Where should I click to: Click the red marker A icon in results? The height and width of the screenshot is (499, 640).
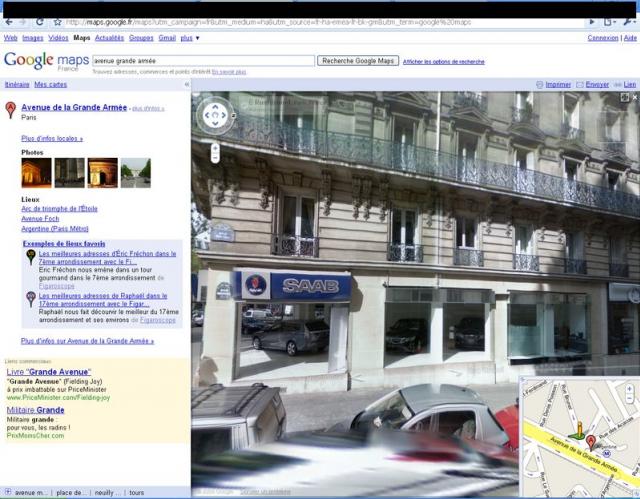coord(11,110)
